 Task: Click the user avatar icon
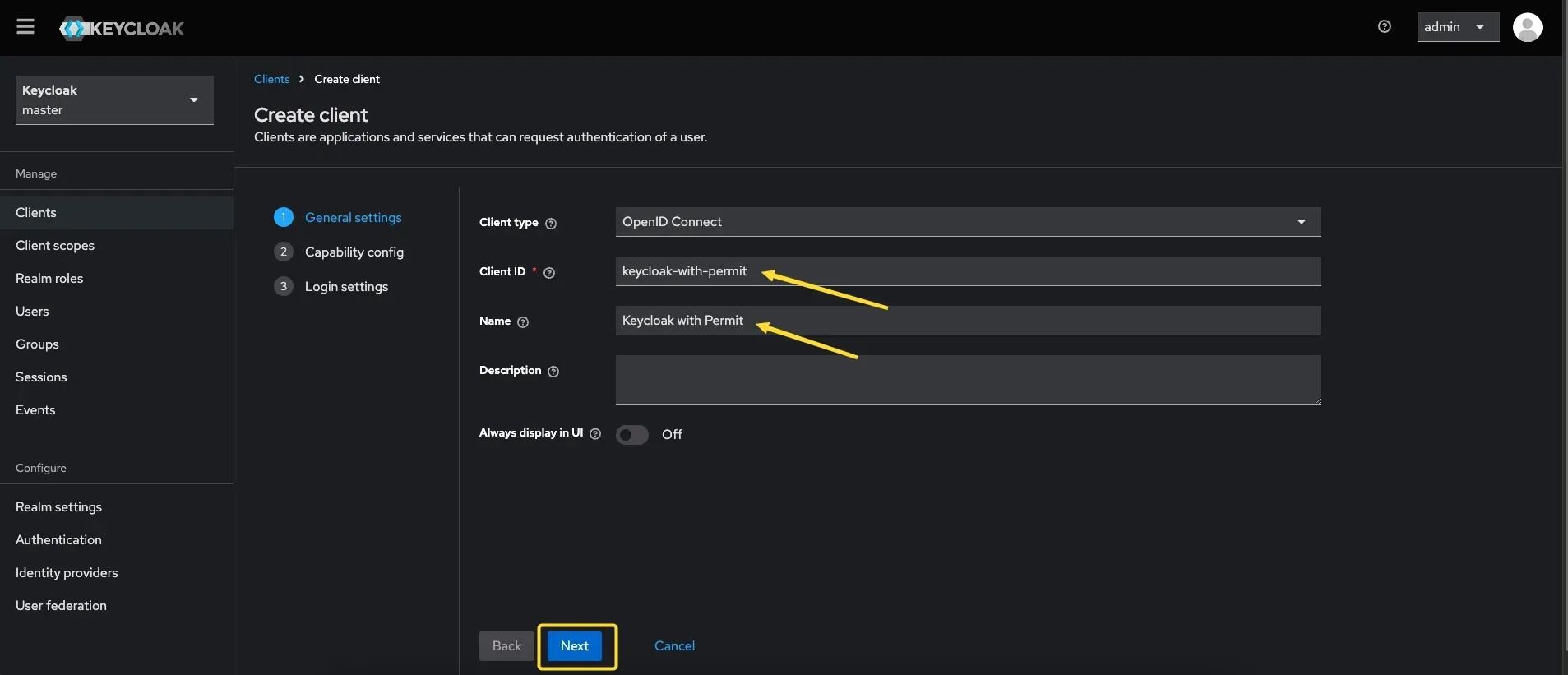pyautogui.click(x=1527, y=27)
